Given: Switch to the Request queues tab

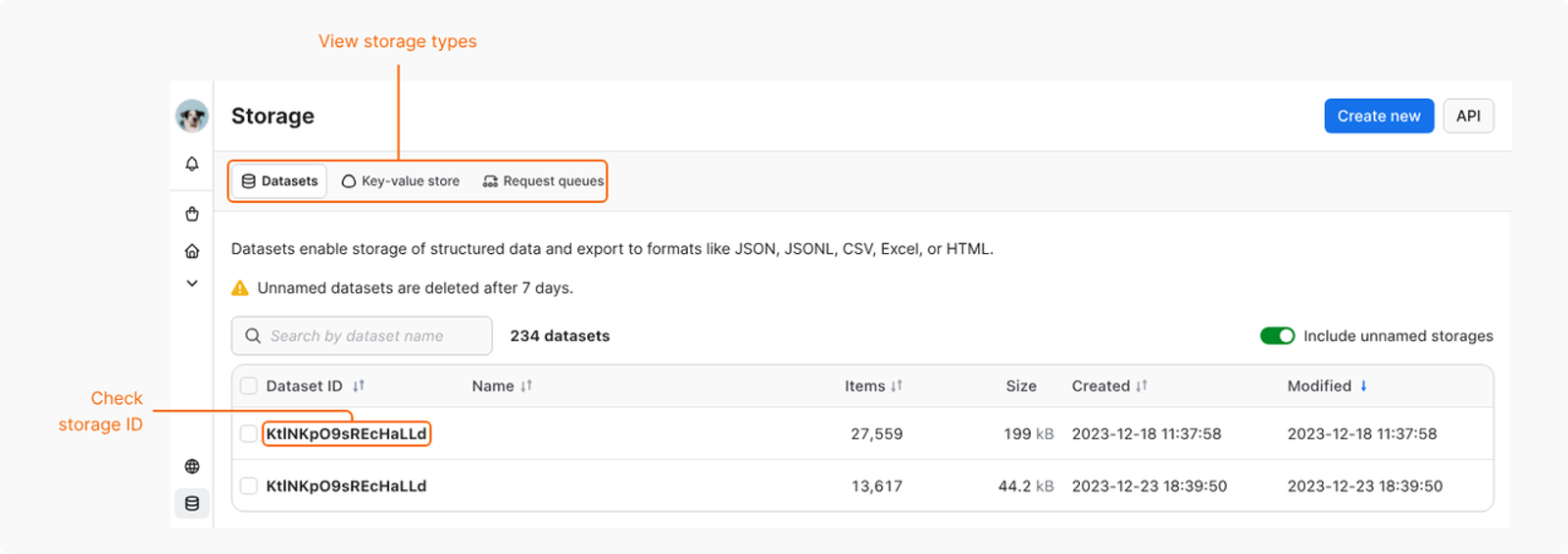Looking at the screenshot, I should [543, 181].
